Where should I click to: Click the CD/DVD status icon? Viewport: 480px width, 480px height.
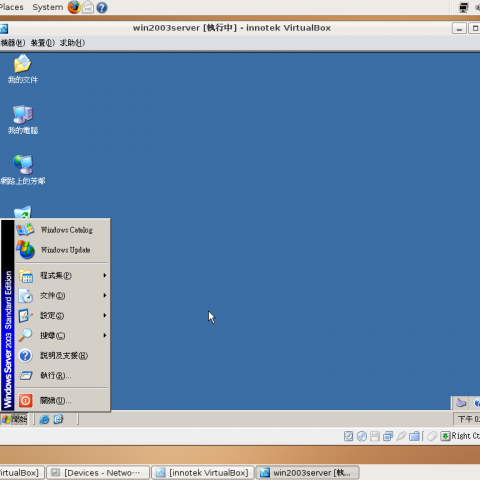coord(362,436)
